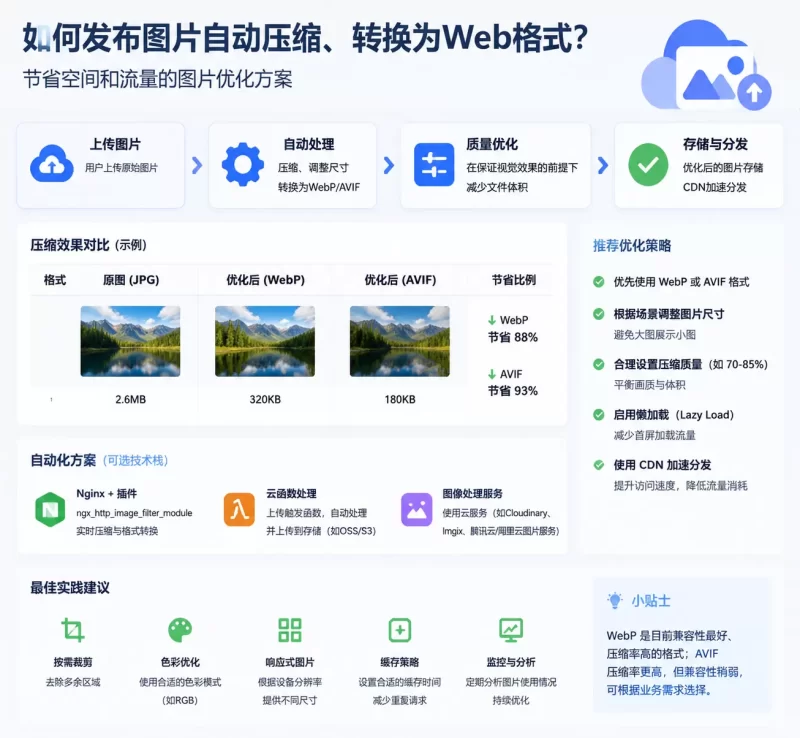Click the 可选技术栈 blue label
The image size is (800, 738).
pyautogui.click(x=135, y=461)
